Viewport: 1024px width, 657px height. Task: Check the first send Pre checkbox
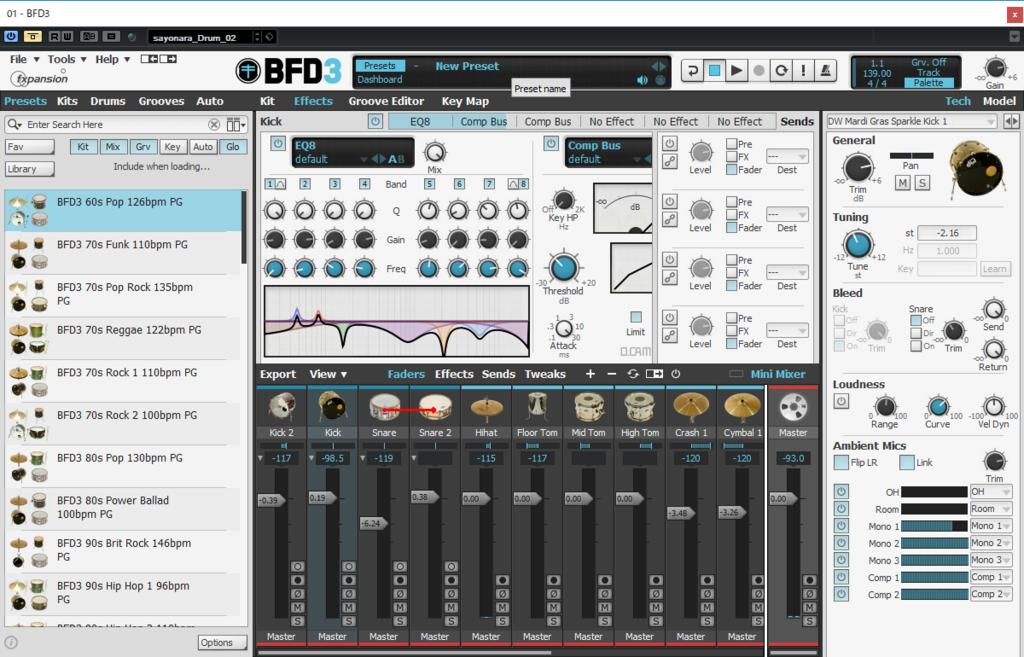pos(731,144)
